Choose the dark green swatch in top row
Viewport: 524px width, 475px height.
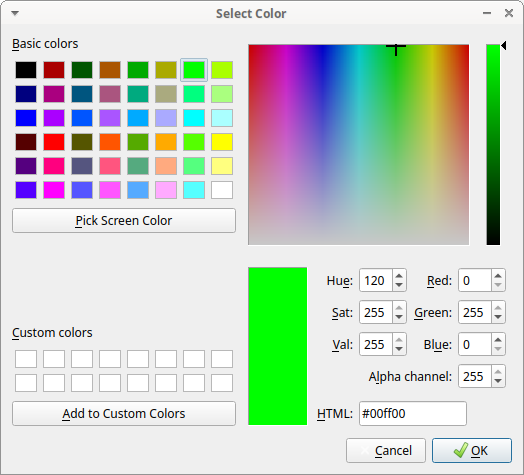click(82, 70)
